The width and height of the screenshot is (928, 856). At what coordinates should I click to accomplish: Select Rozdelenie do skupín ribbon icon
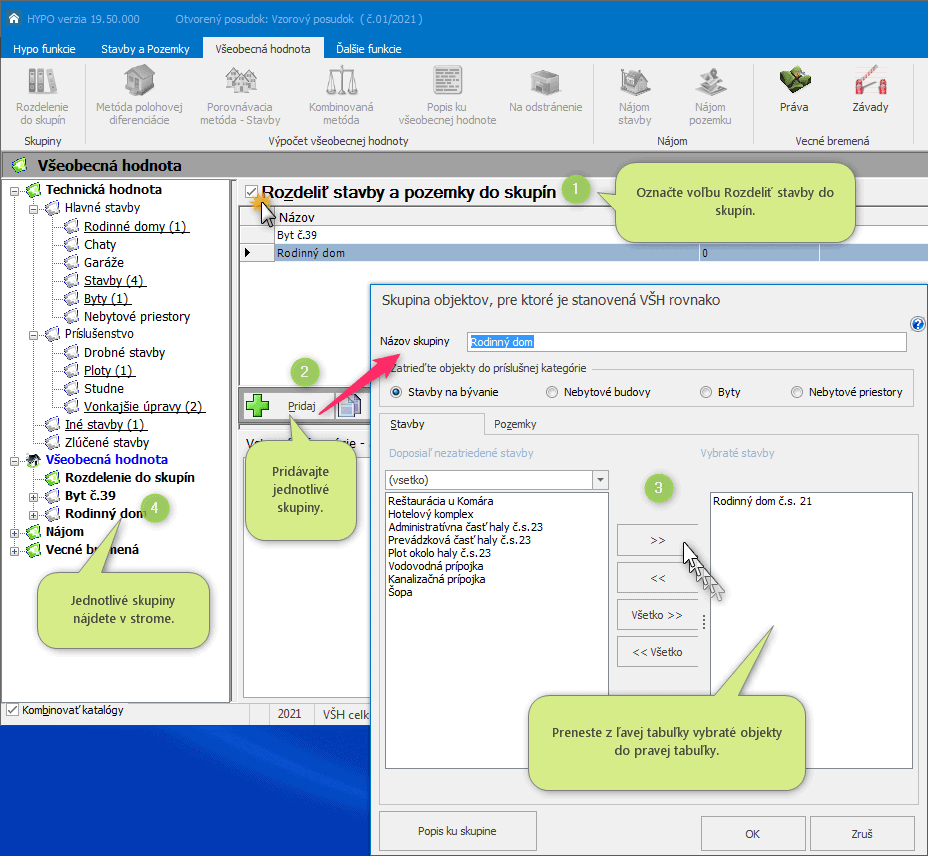42,82
